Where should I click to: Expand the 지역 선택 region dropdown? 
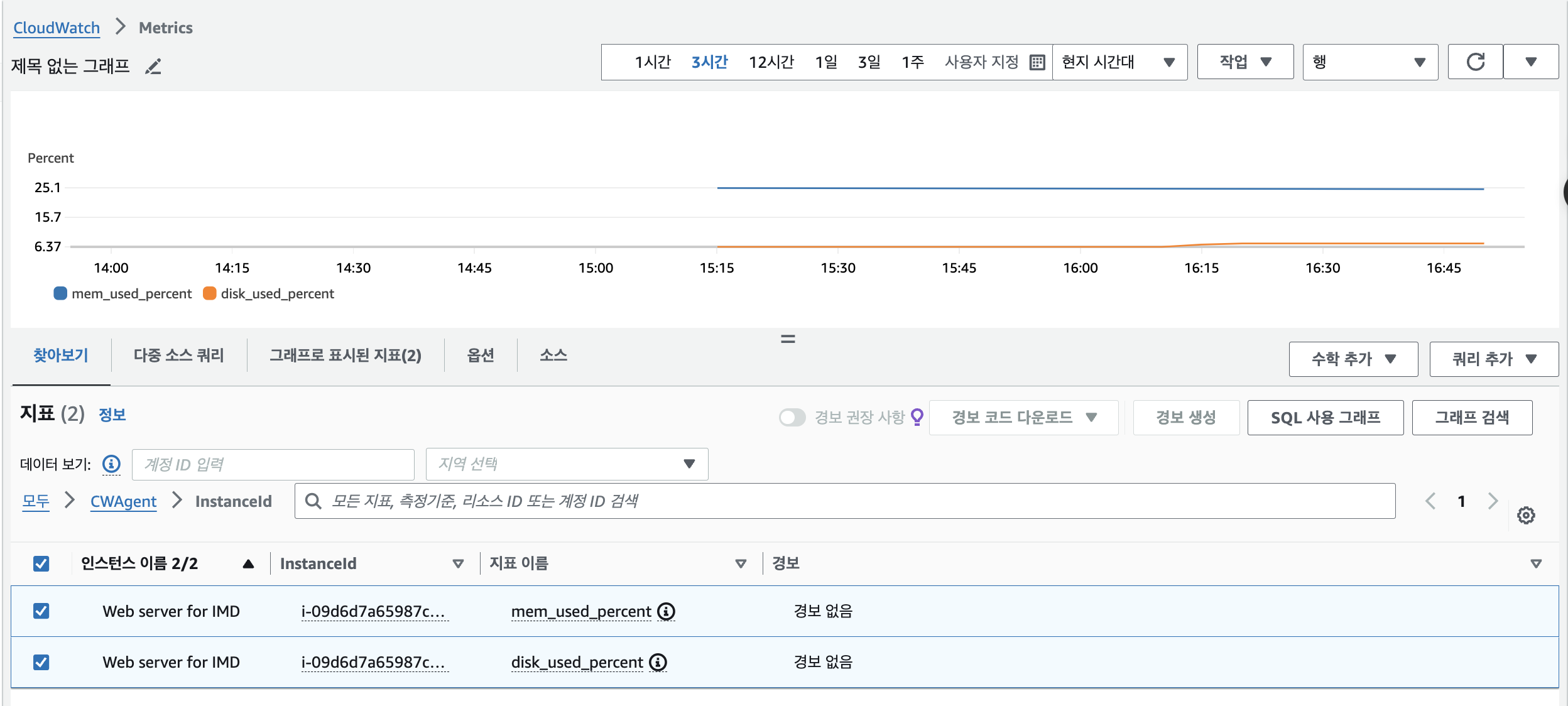tap(567, 464)
